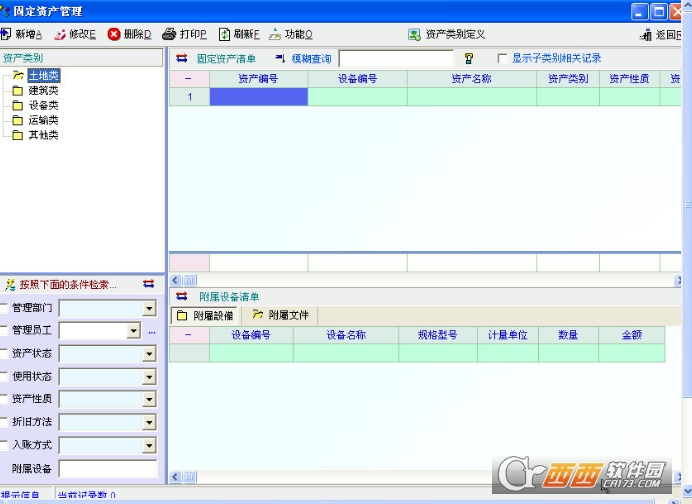The width and height of the screenshot is (692, 504).
Task: Click the folder icon of 设备类
Action: tap(18, 105)
